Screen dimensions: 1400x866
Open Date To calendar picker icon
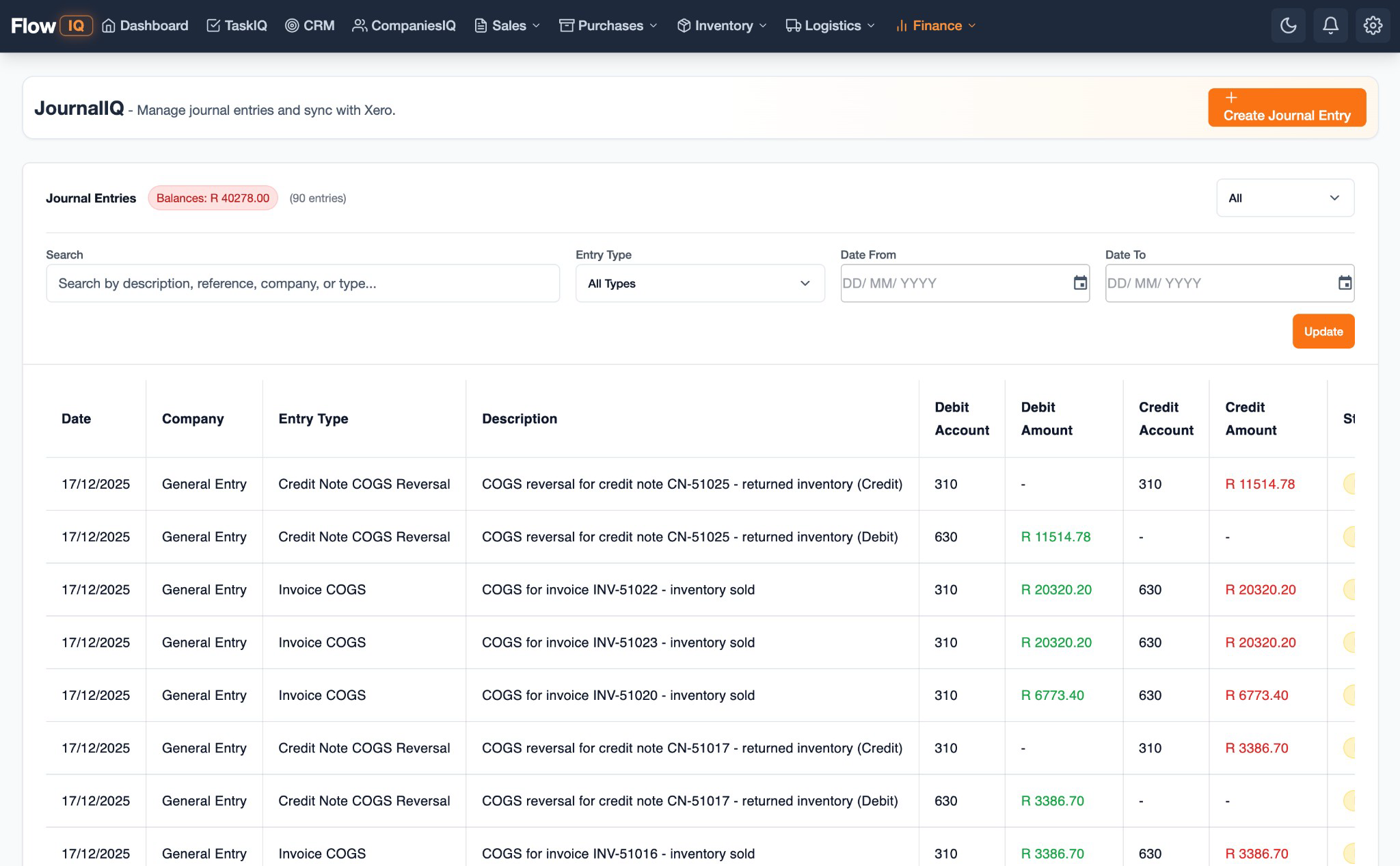pyautogui.click(x=1345, y=283)
